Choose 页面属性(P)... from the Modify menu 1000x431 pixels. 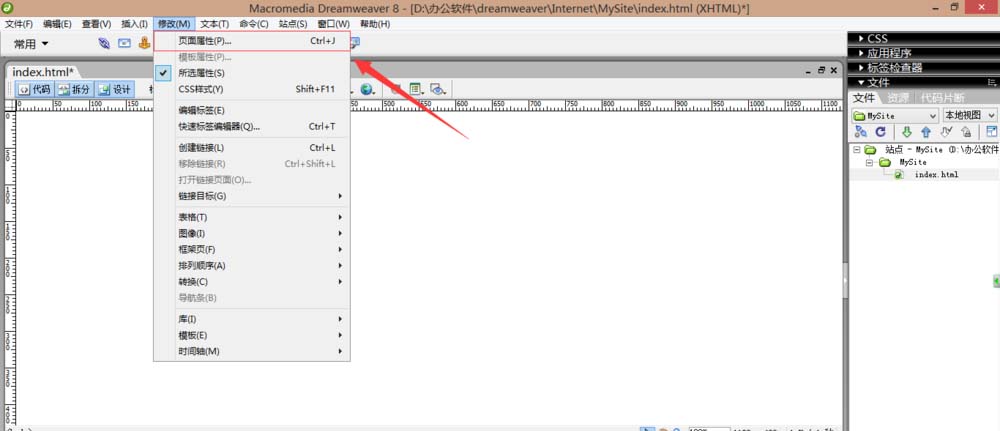coord(252,41)
